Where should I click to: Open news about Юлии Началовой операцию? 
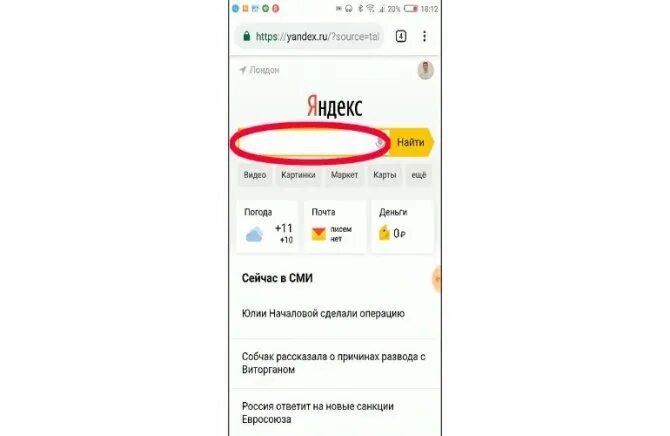click(x=323, y=314)
